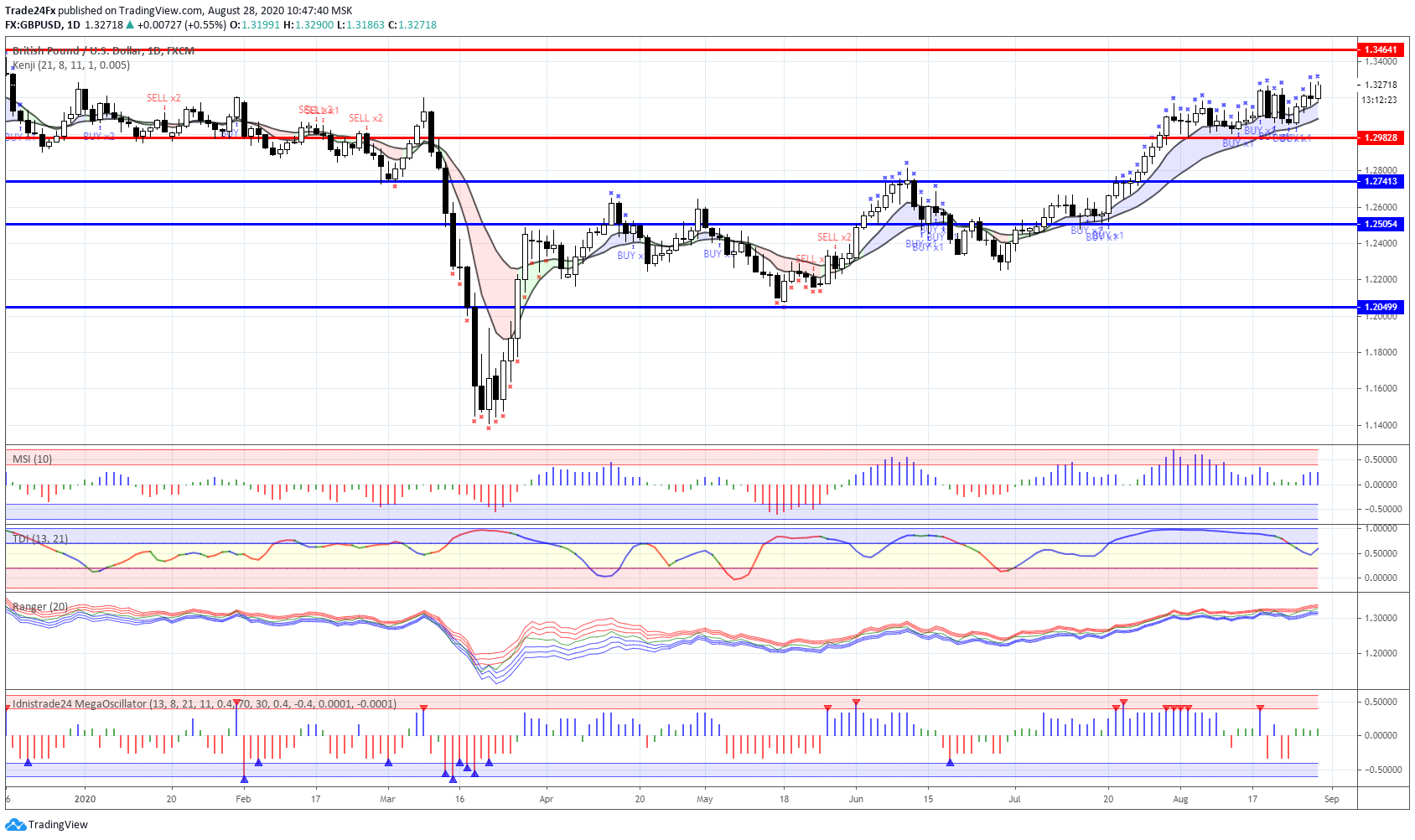This screenshot has height=840, width=1415.
Task: Click the Aug label on the time axis
Action: tap(1180, 799)
